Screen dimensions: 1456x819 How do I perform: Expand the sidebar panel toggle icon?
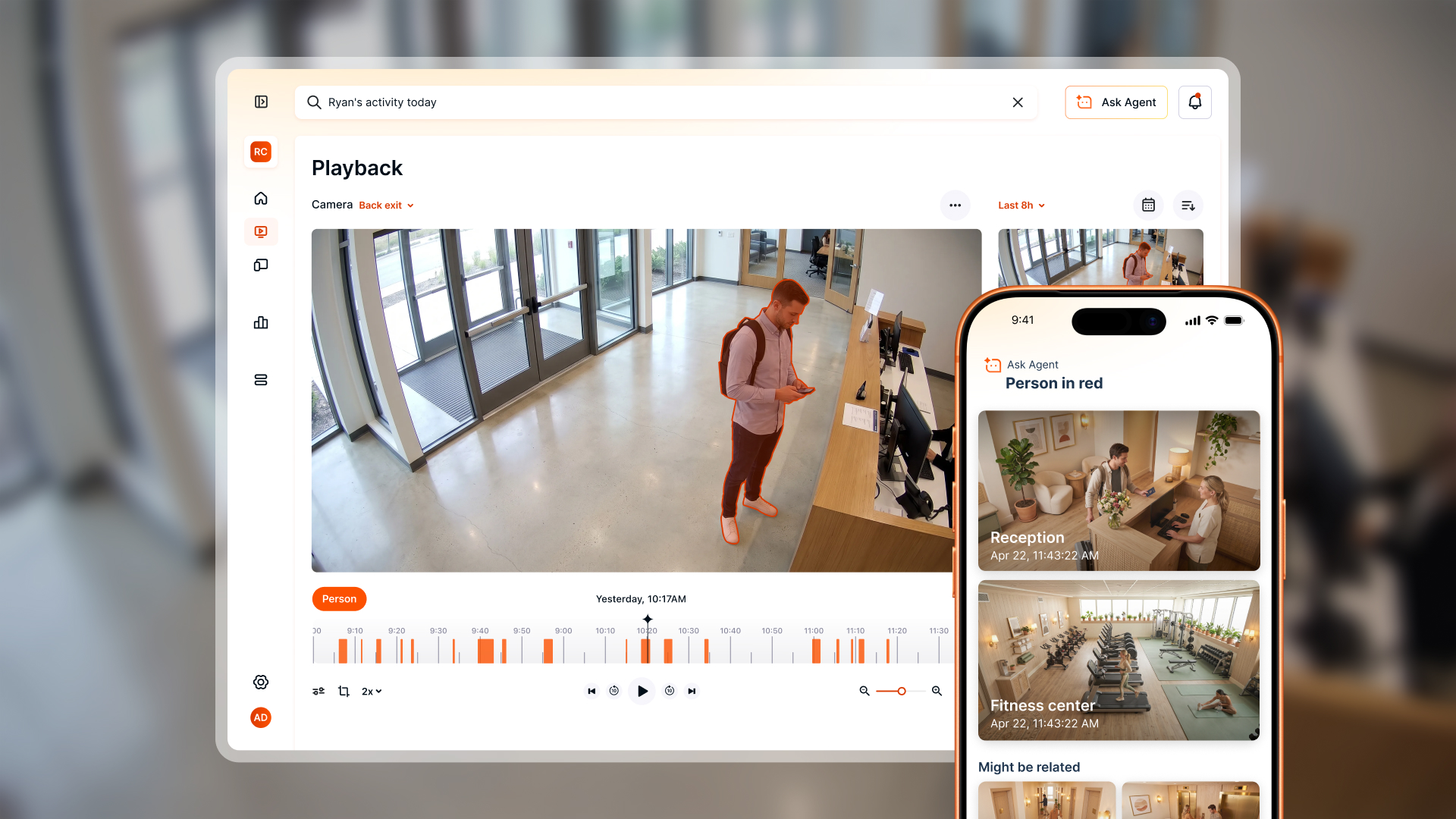[x=261, y=102]
